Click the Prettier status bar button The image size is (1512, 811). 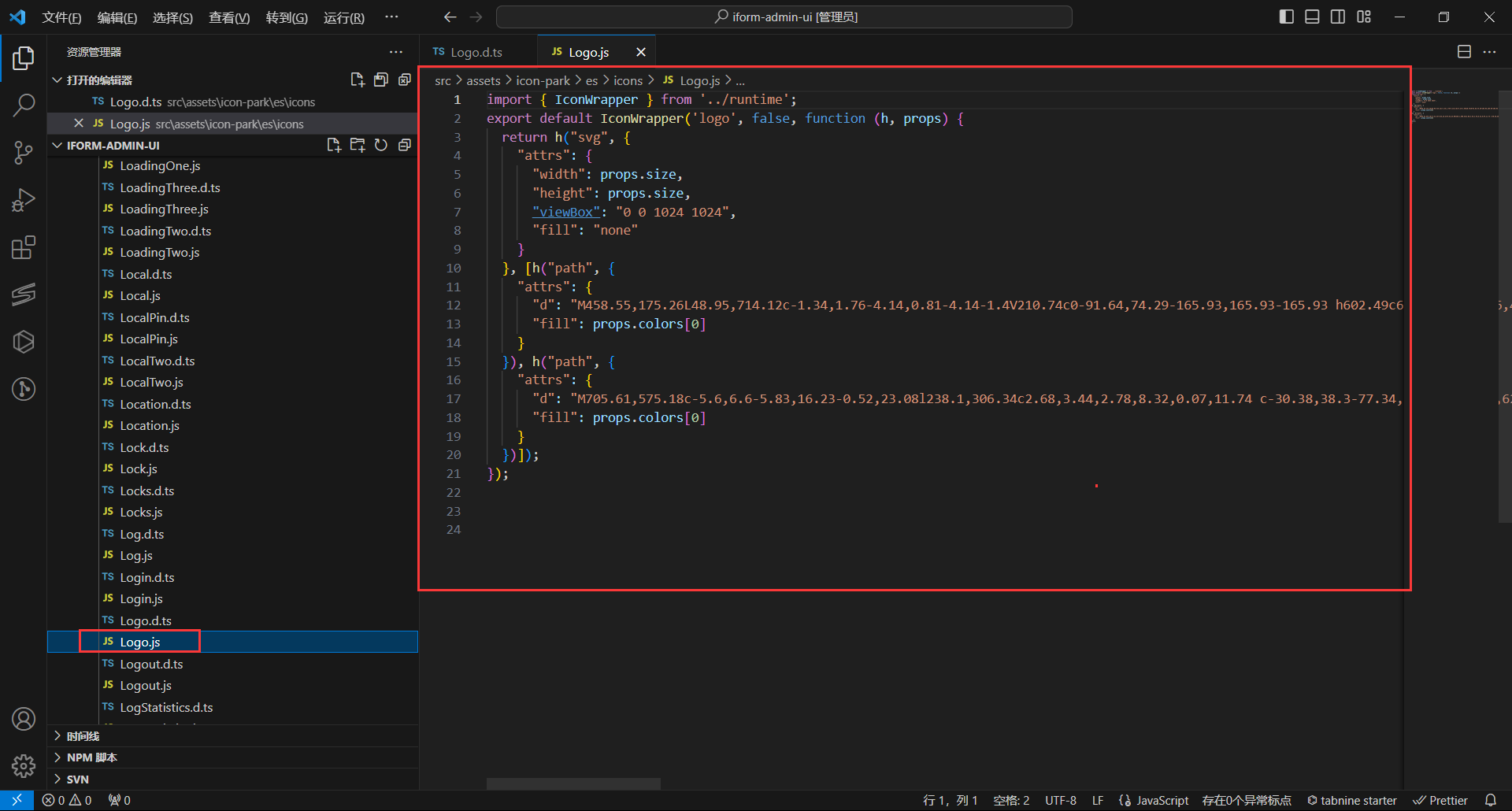pos(1440,800)
